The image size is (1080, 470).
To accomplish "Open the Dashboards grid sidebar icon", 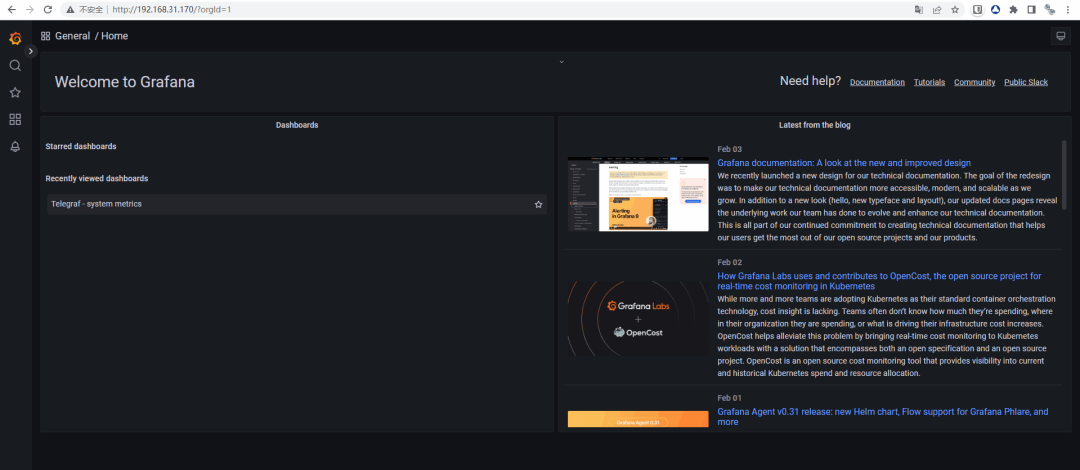I will tap(15, 119).
